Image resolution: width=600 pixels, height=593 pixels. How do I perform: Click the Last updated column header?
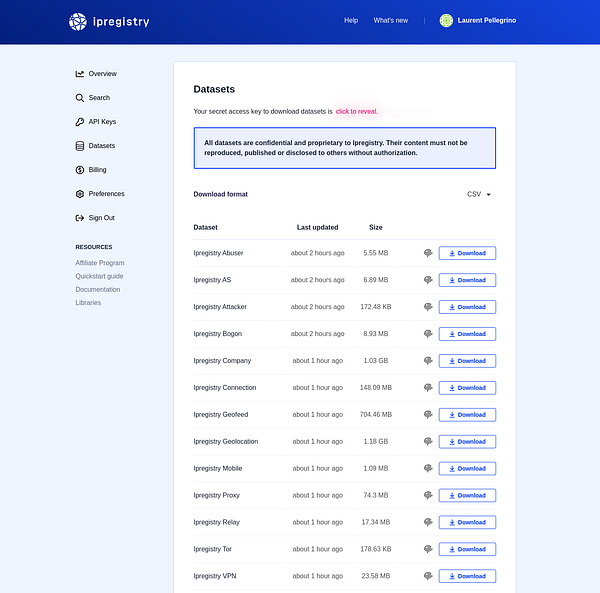tap(318, 227)
